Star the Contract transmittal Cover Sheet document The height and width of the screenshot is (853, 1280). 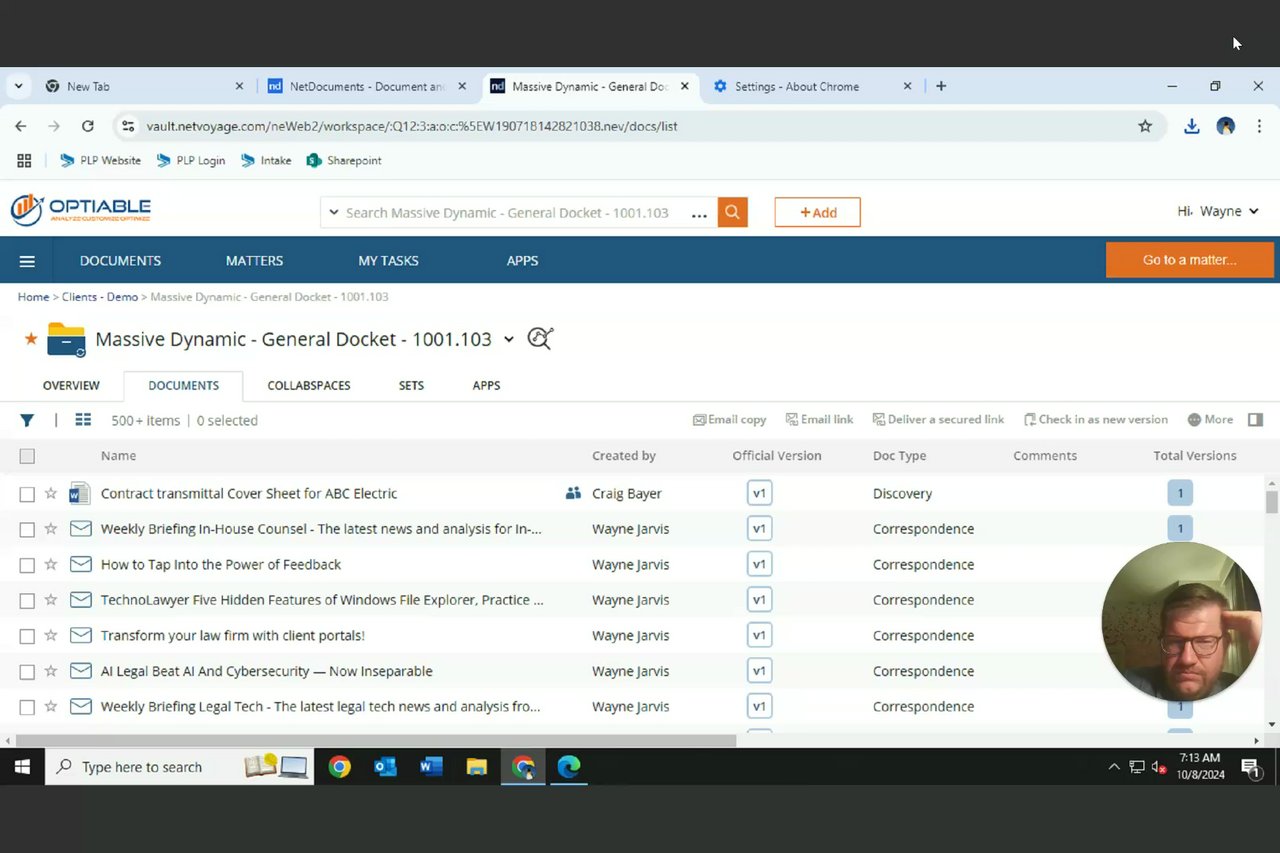[x=51, y=493]
